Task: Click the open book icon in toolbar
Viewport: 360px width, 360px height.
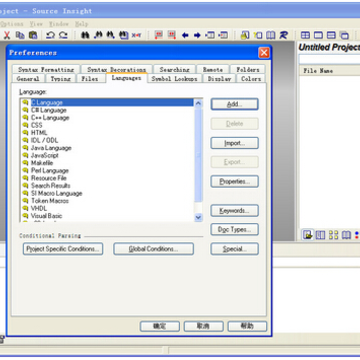Action: (x=271, y=35)
